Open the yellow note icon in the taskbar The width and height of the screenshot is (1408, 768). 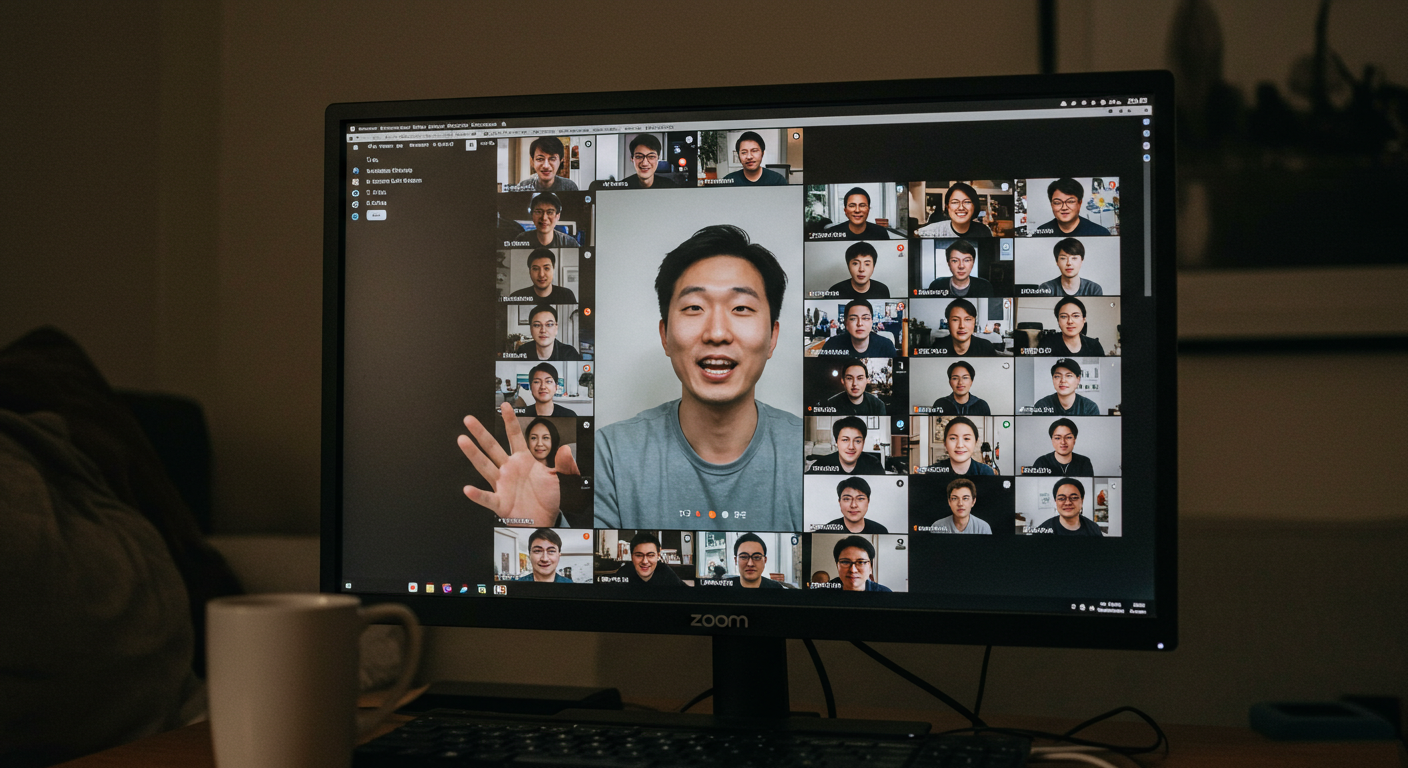(x=430, y=588)
